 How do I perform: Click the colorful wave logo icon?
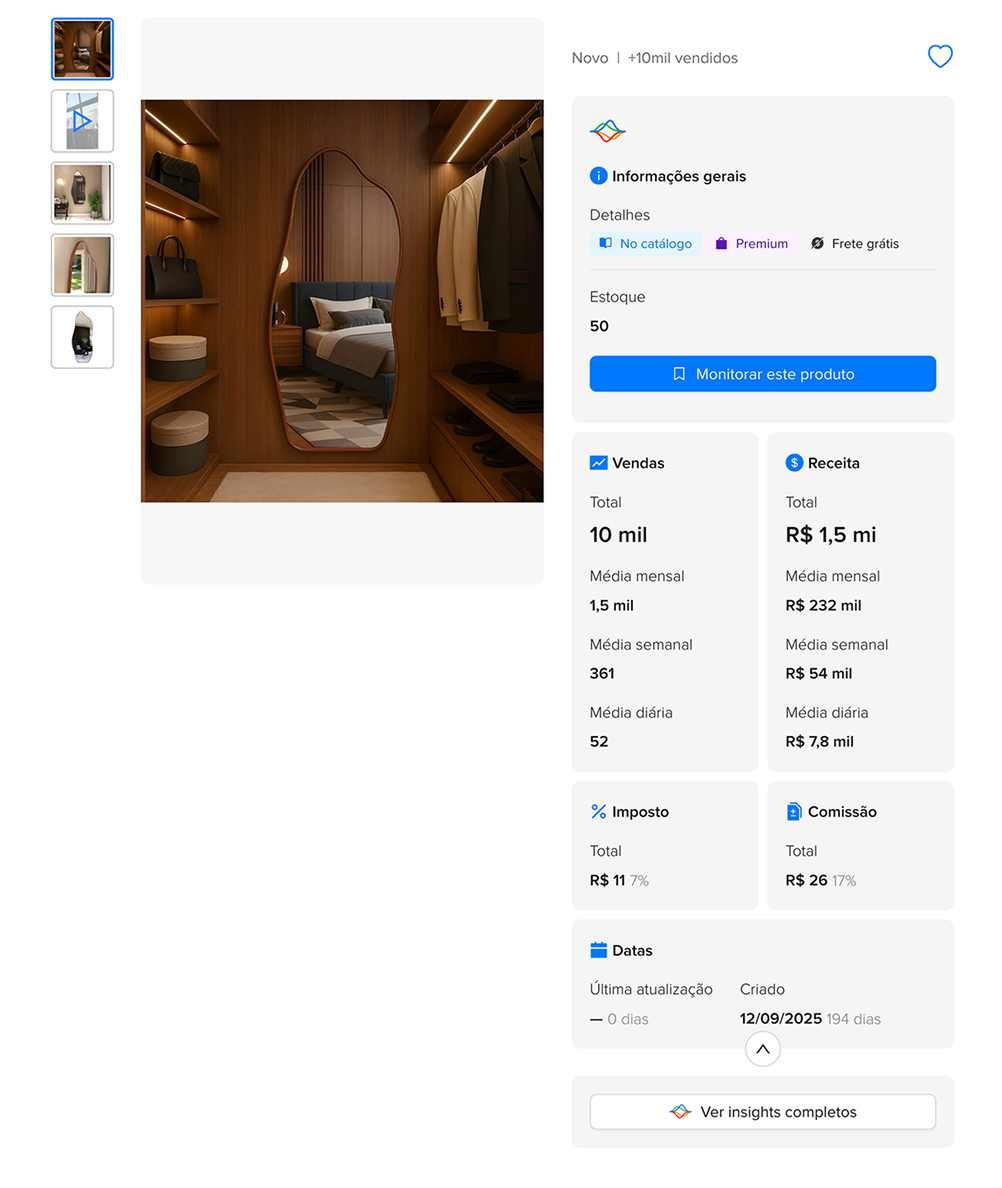pyautogui.click(x=607, y=131)
